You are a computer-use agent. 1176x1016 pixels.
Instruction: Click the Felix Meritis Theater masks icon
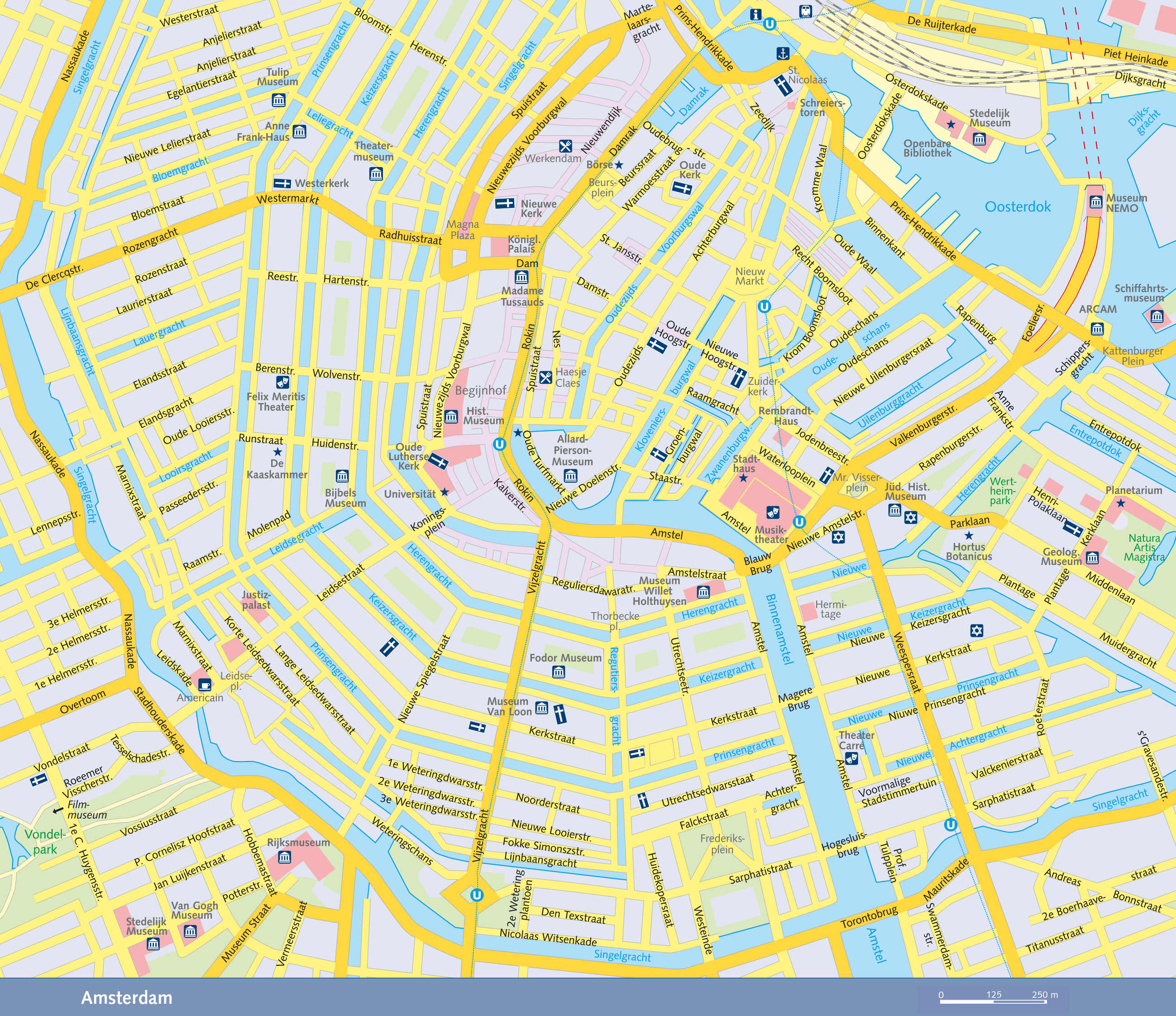[282, 382]
